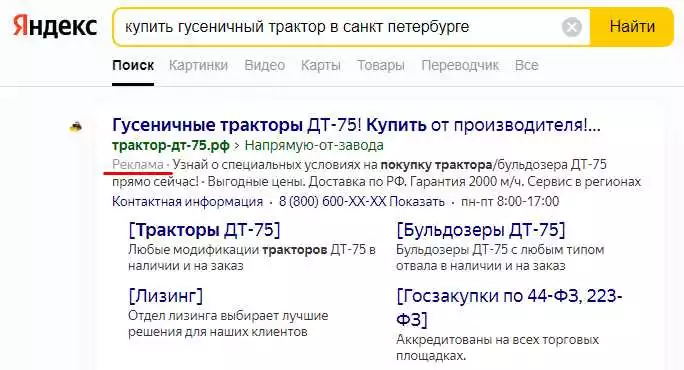
Task: Open the Контактная информация link
Action: (188, 202)
